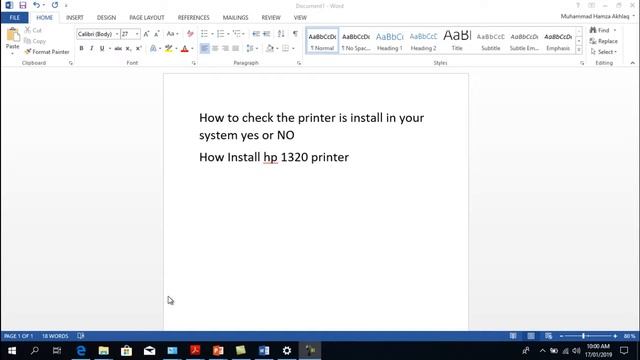This screenshot has height=360, width=640.
Task: Apply borders to the paragraph
Action: point(285,49)
